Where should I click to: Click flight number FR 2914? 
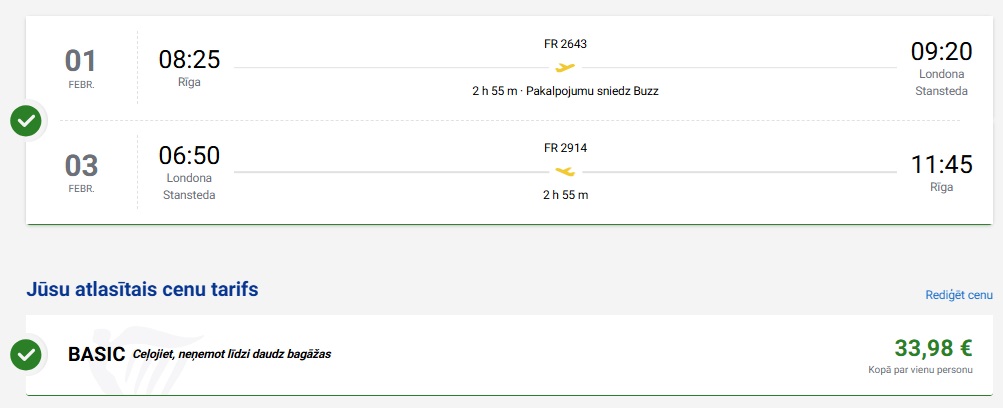click(565, 148)
